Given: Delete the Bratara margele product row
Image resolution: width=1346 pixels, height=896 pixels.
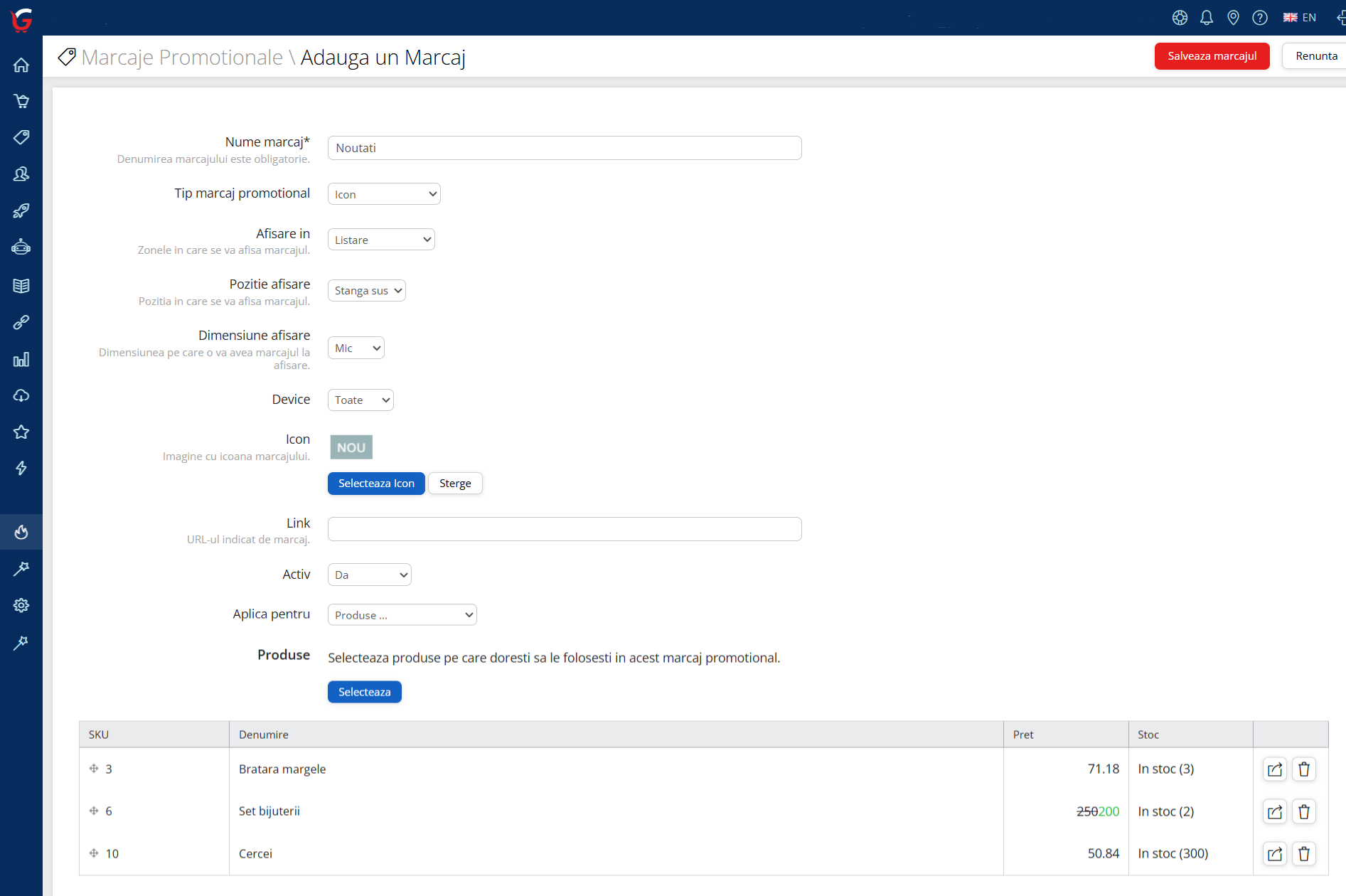Looking at the screenshot, I should click(x=1303, y=769).
